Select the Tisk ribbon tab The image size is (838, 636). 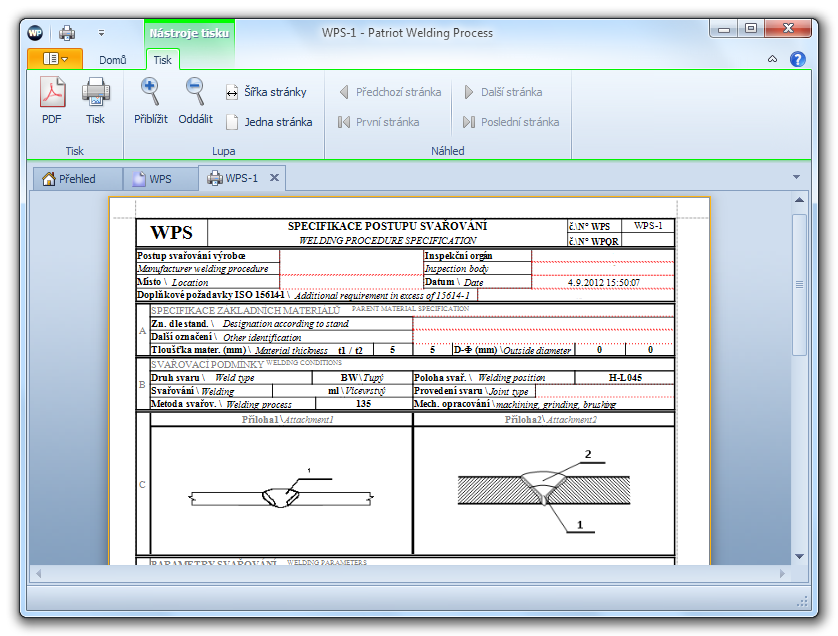pyautogui.click(x=162, y=60)
